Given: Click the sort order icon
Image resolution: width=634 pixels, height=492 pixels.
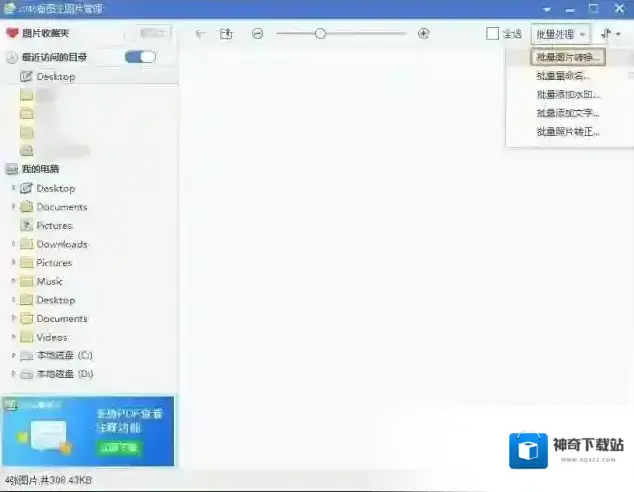Looking at the screenshot, I should point(609,34).
